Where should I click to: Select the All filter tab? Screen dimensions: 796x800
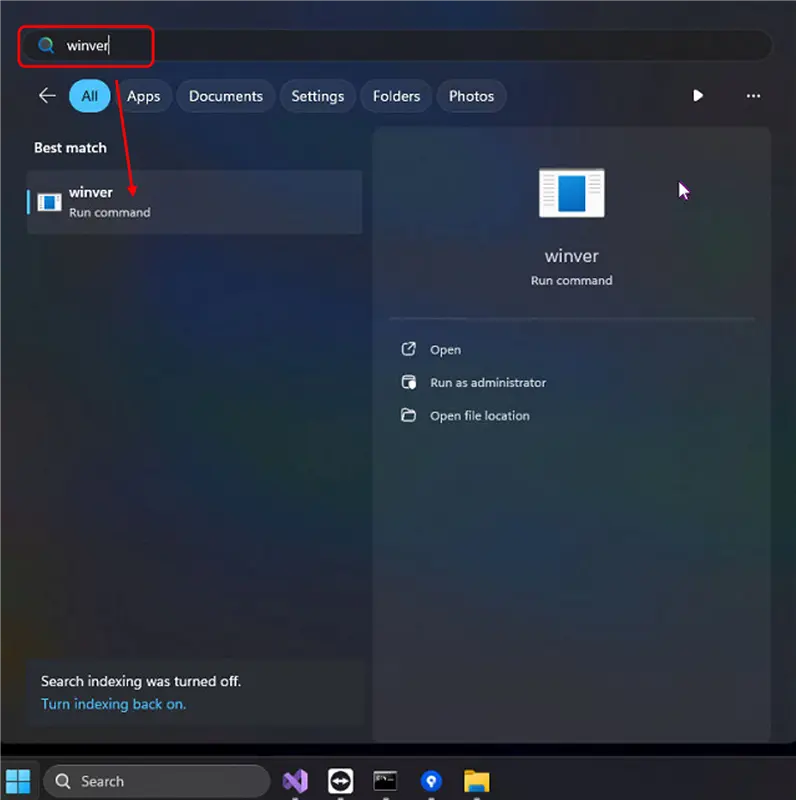(90, 96)
